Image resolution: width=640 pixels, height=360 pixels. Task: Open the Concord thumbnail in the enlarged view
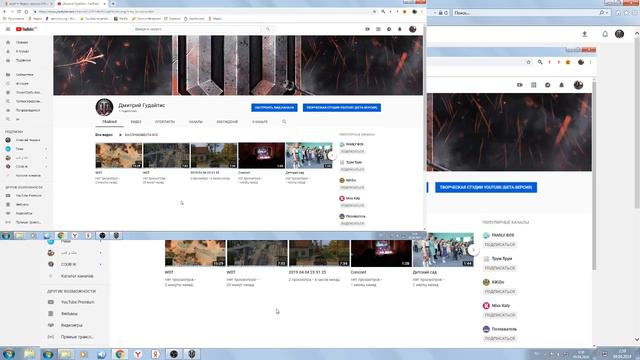381,253
